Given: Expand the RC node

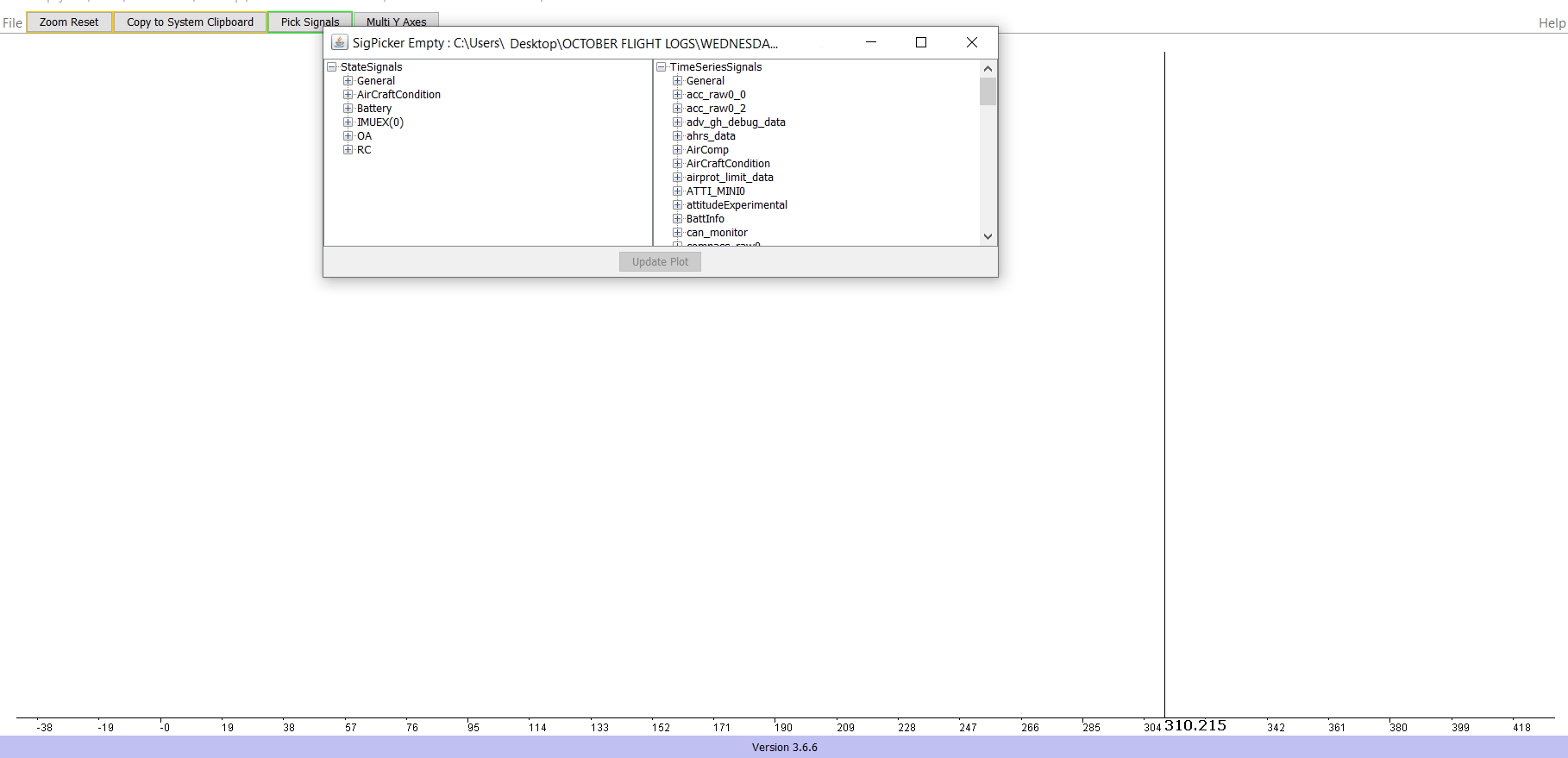Looking at the screenshot, I should point(348,150).
